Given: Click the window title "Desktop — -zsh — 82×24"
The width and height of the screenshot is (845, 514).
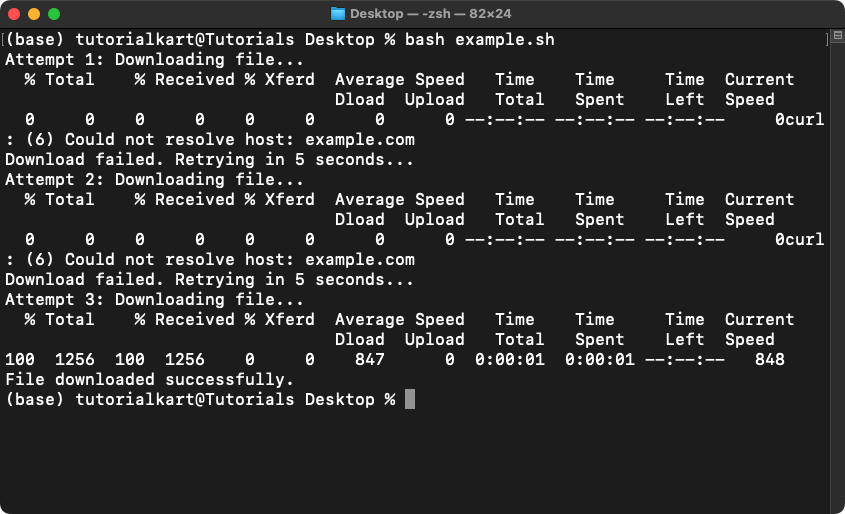Looking at the screenshot, I should tap(431, 14).
